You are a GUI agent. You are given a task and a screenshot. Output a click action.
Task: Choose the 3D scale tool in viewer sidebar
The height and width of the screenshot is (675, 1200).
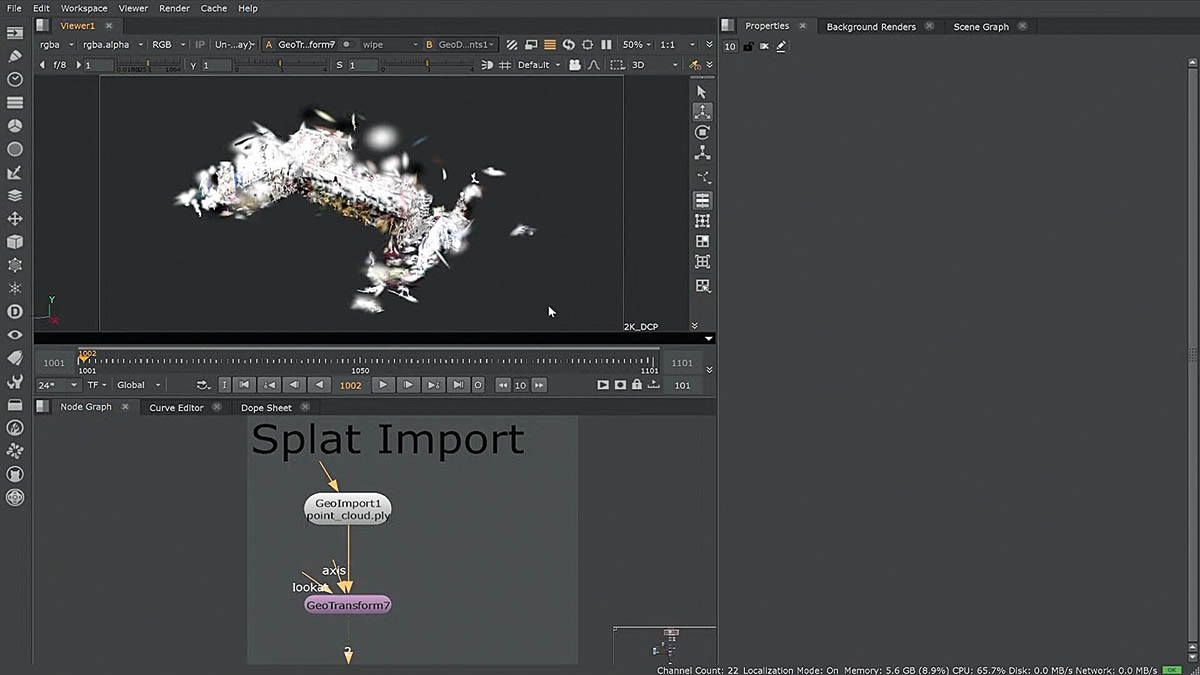pyautogui.click(x=702, y=153)
